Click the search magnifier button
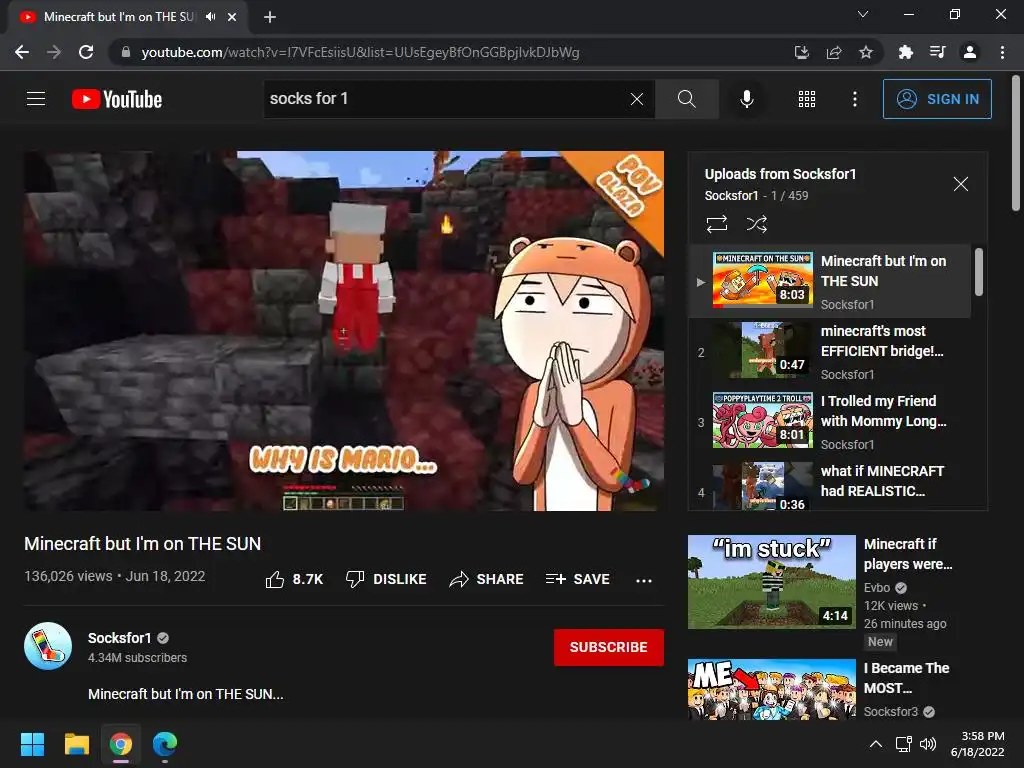1024x768 pixels. (686, 99)
